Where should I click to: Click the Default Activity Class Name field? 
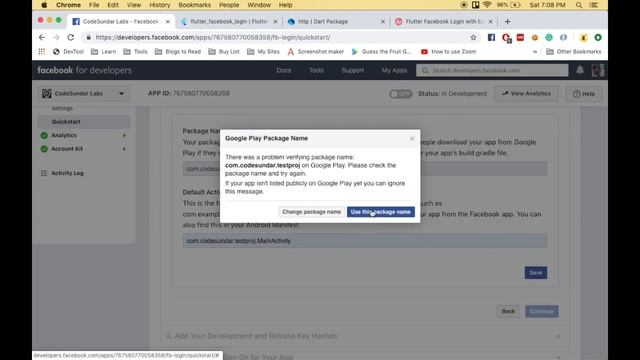(x=365, y=241)
